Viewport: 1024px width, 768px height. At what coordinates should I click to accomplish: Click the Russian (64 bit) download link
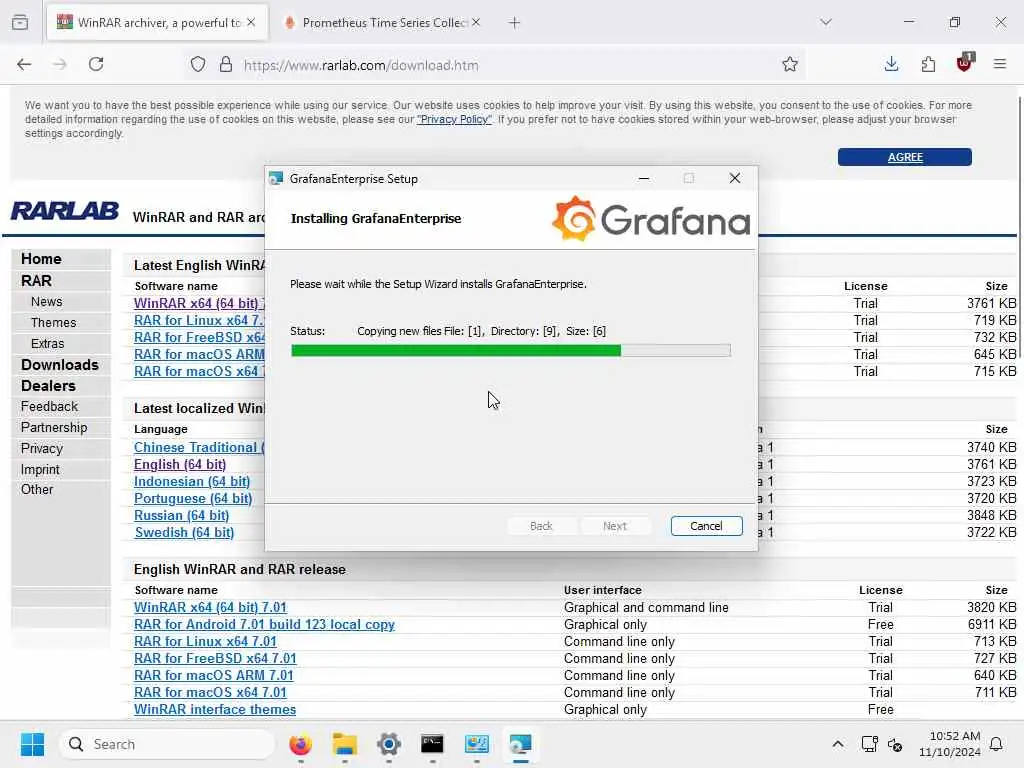[x=182, y=515]
